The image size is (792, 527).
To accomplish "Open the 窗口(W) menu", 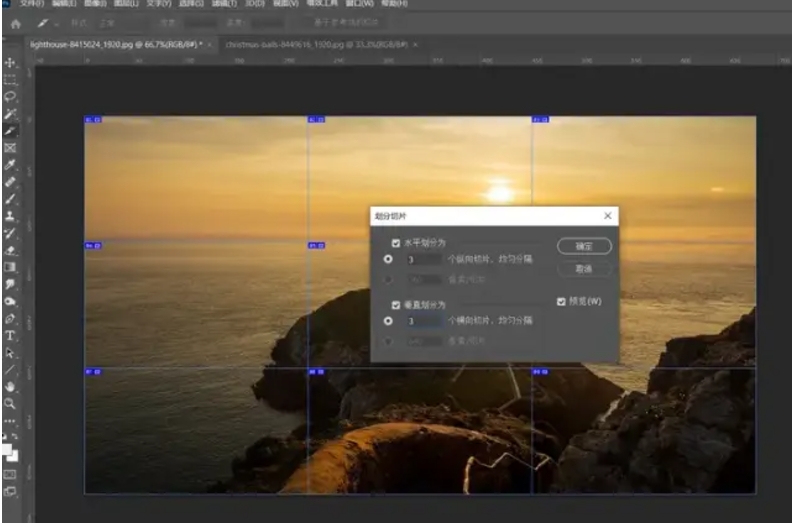I will point(360,4).
